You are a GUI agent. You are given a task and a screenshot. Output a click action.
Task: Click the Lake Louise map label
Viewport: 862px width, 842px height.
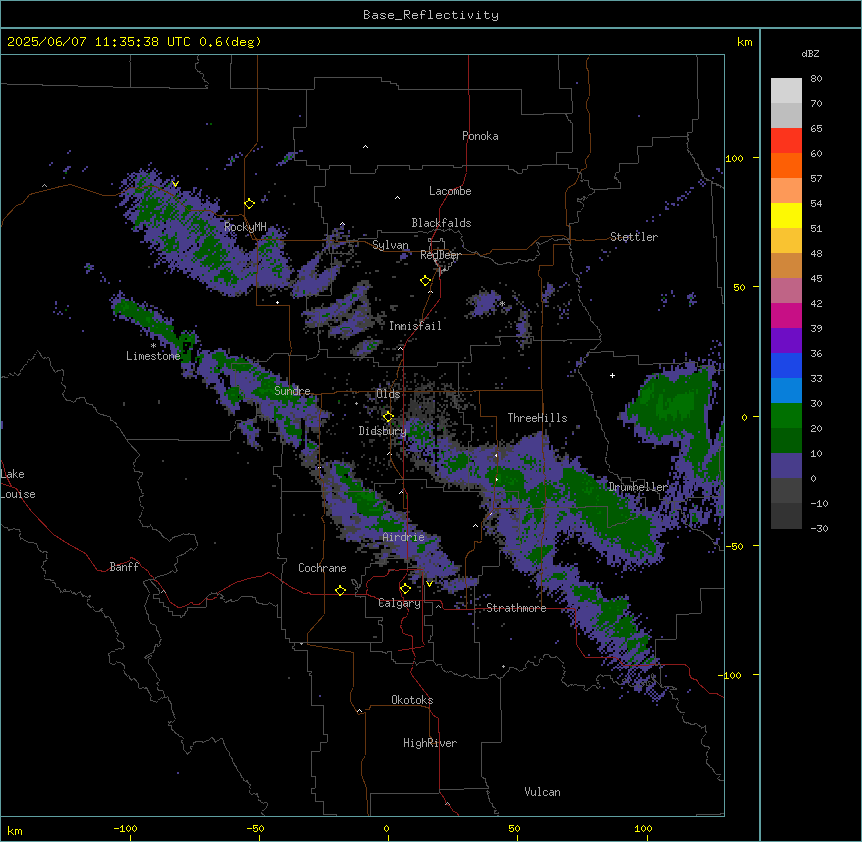[x=18, y=484]
